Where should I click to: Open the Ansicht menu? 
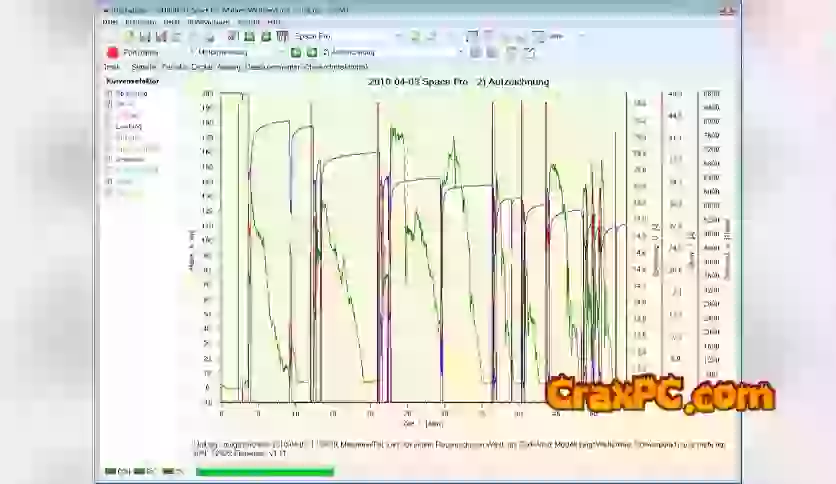point(248,22)
